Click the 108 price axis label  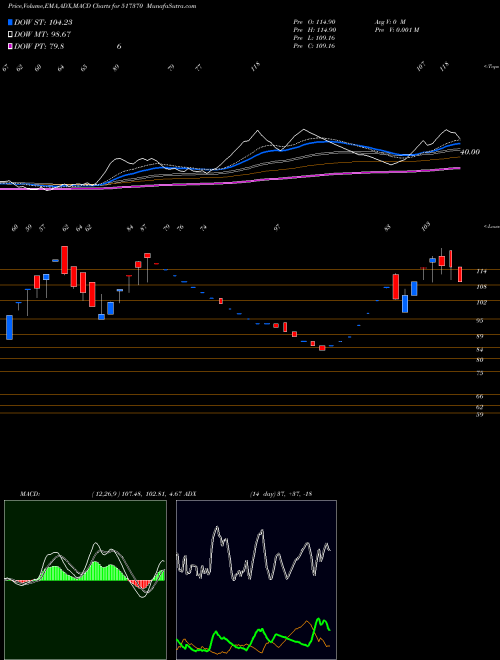(x=481, y=287)
